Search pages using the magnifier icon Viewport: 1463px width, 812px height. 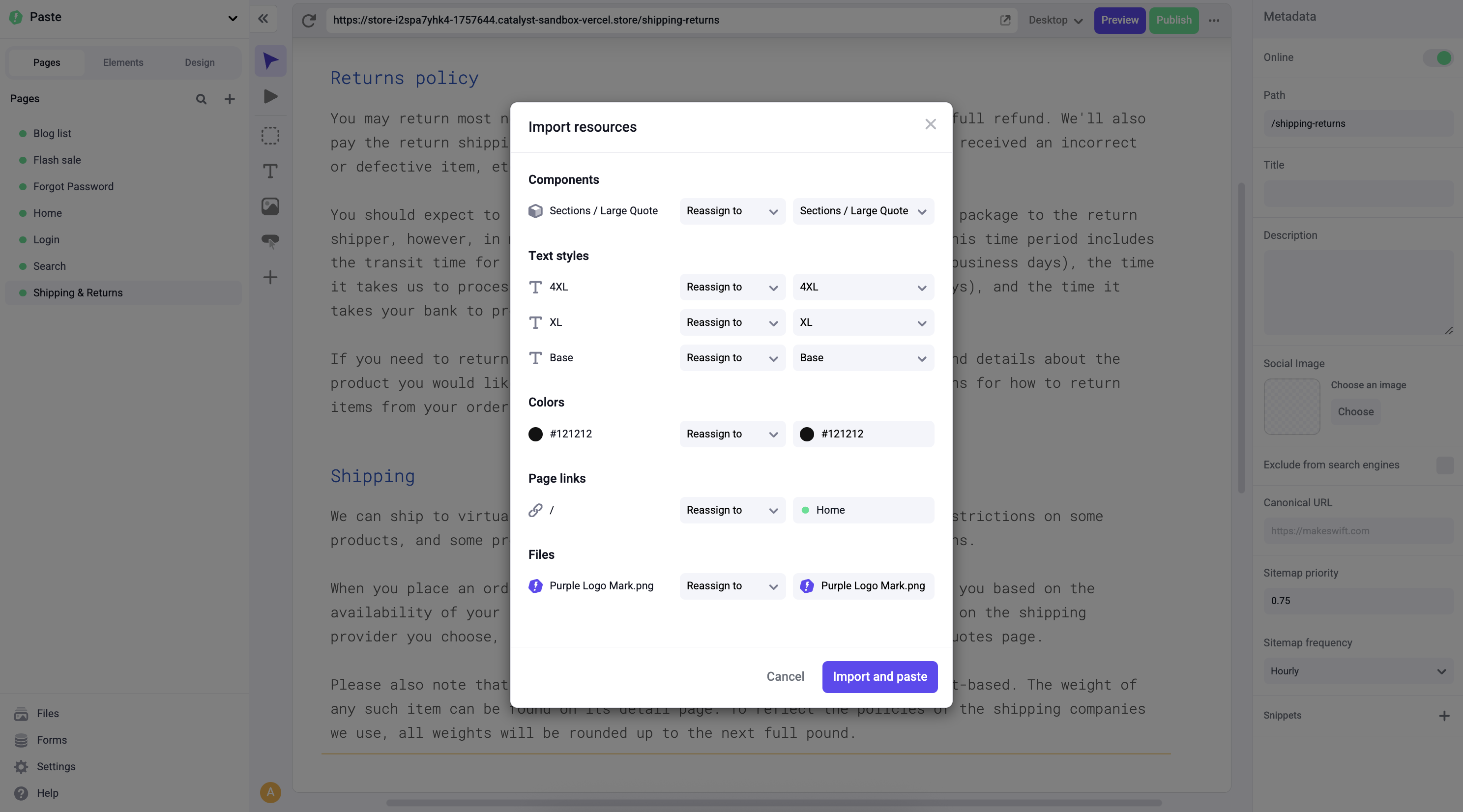201,99
